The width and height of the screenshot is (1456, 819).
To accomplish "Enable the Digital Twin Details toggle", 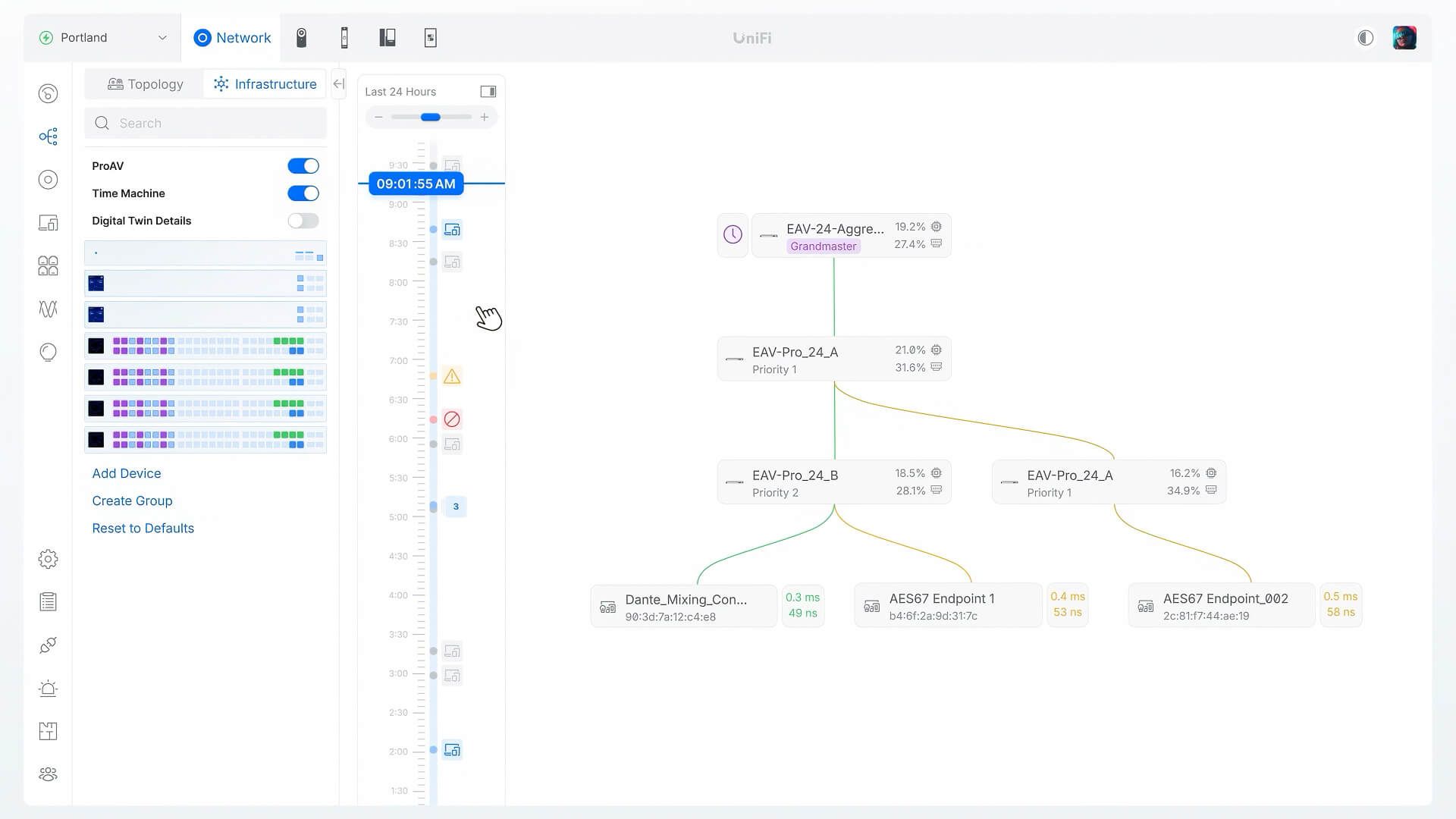I will (x=303, y=221).
